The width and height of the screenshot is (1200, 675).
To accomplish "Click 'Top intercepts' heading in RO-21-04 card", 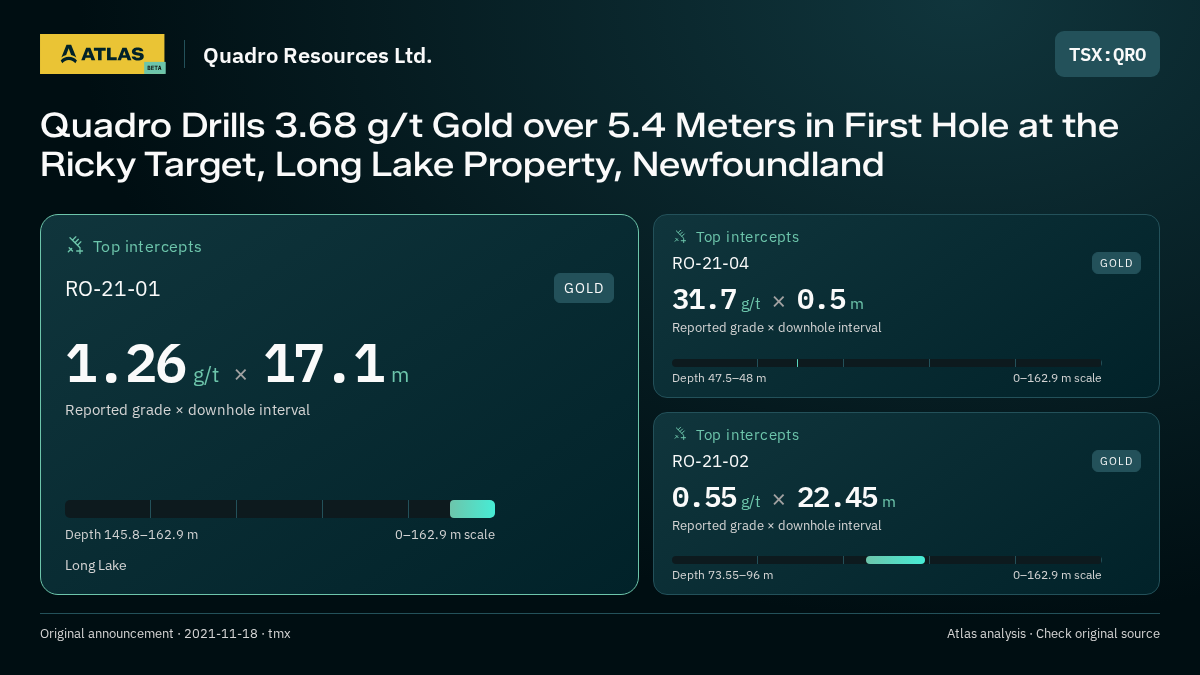I will [747, 237].
